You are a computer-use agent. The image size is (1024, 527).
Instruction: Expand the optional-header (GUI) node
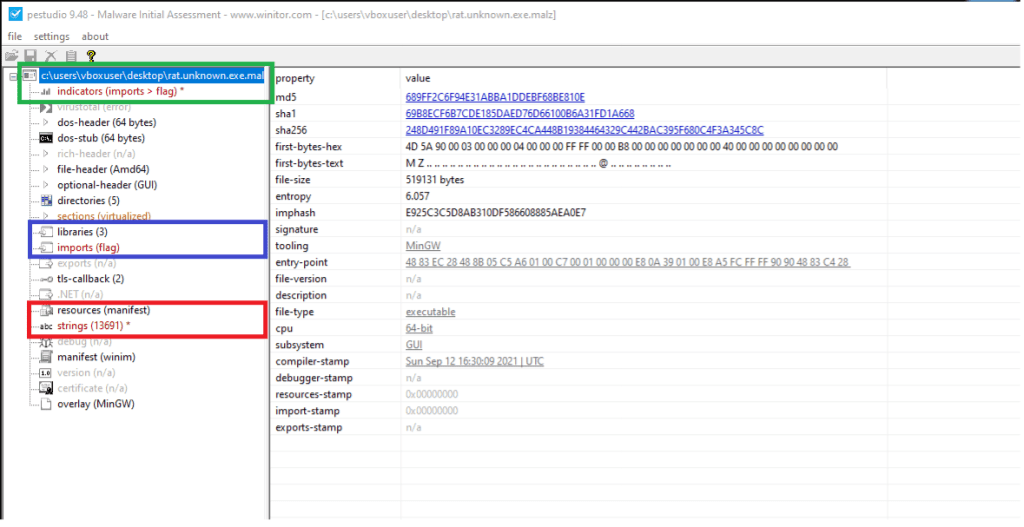tap(45, 185)
